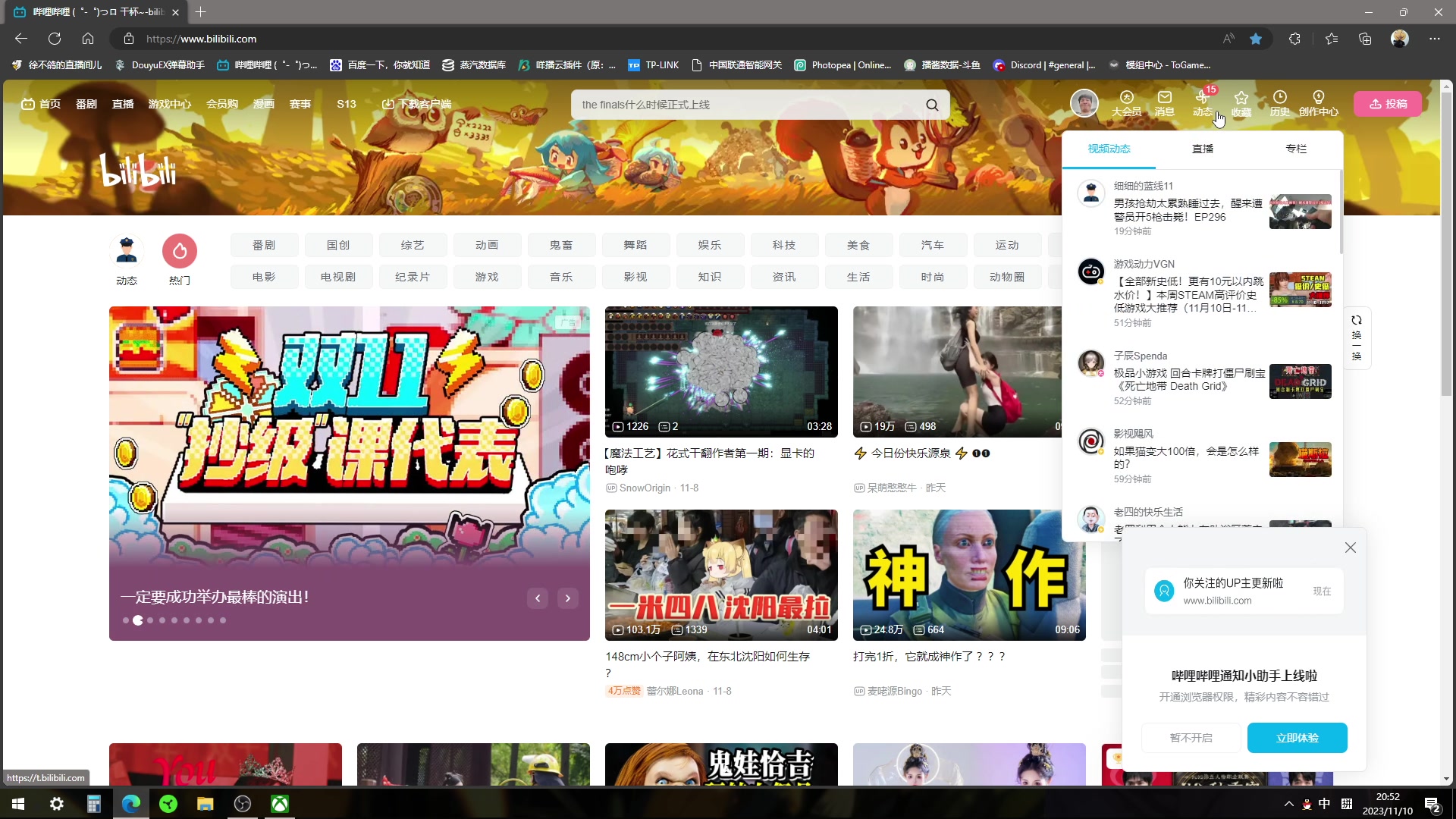Image resolution: width=1456 pixels, height=819 pixels.
Task: Click the 投稿 upload button
Action: [x=1388, y=104]
